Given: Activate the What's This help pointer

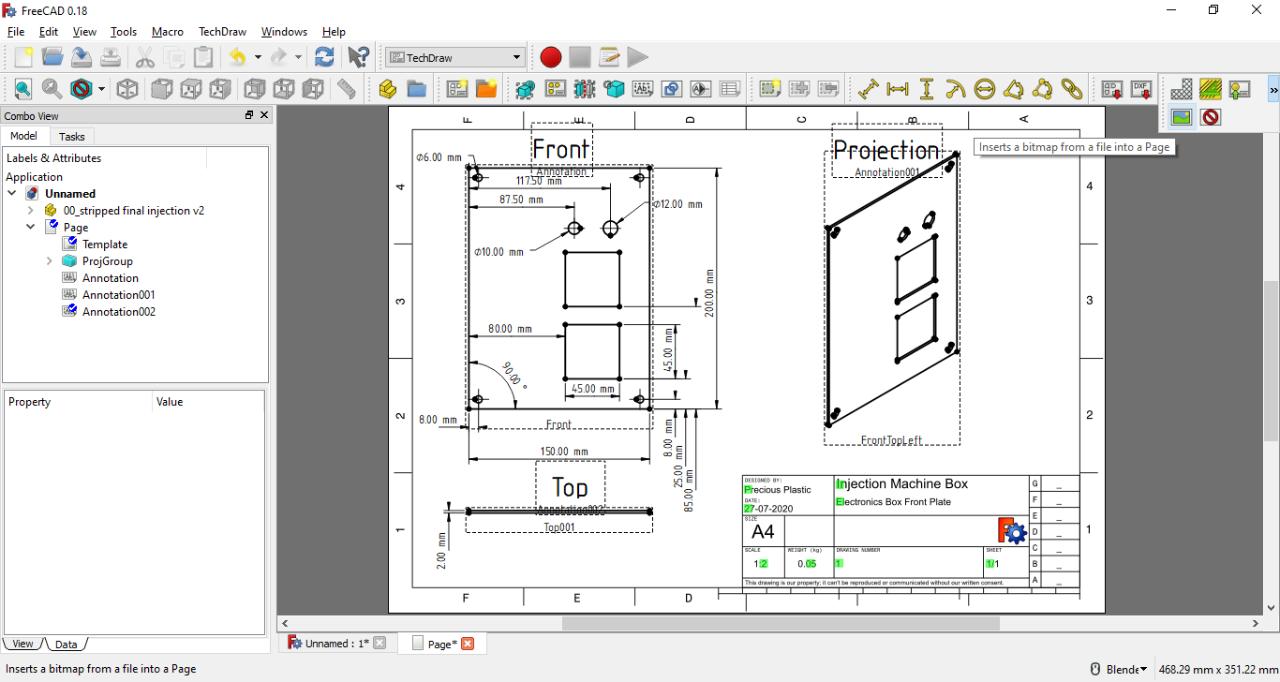Looking at the screenshot, I should click(x=358, y=58).
